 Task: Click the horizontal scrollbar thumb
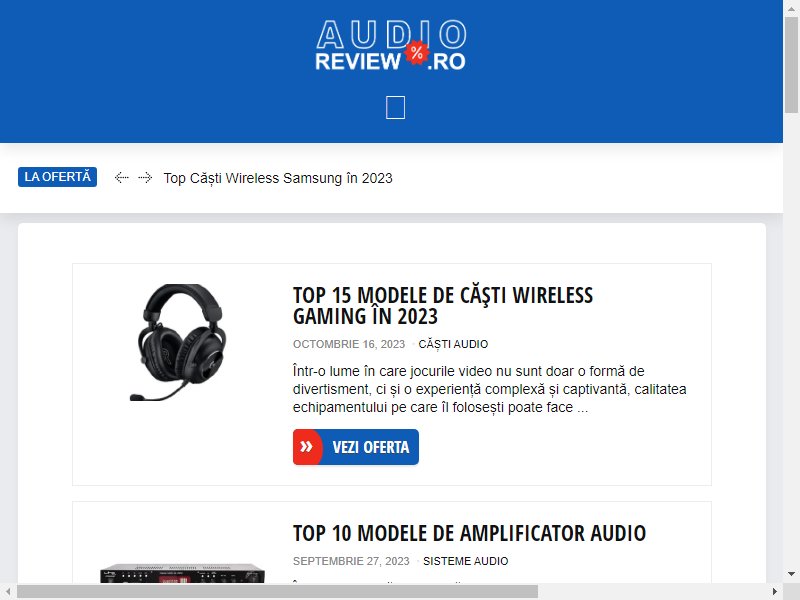pos(278,592)
